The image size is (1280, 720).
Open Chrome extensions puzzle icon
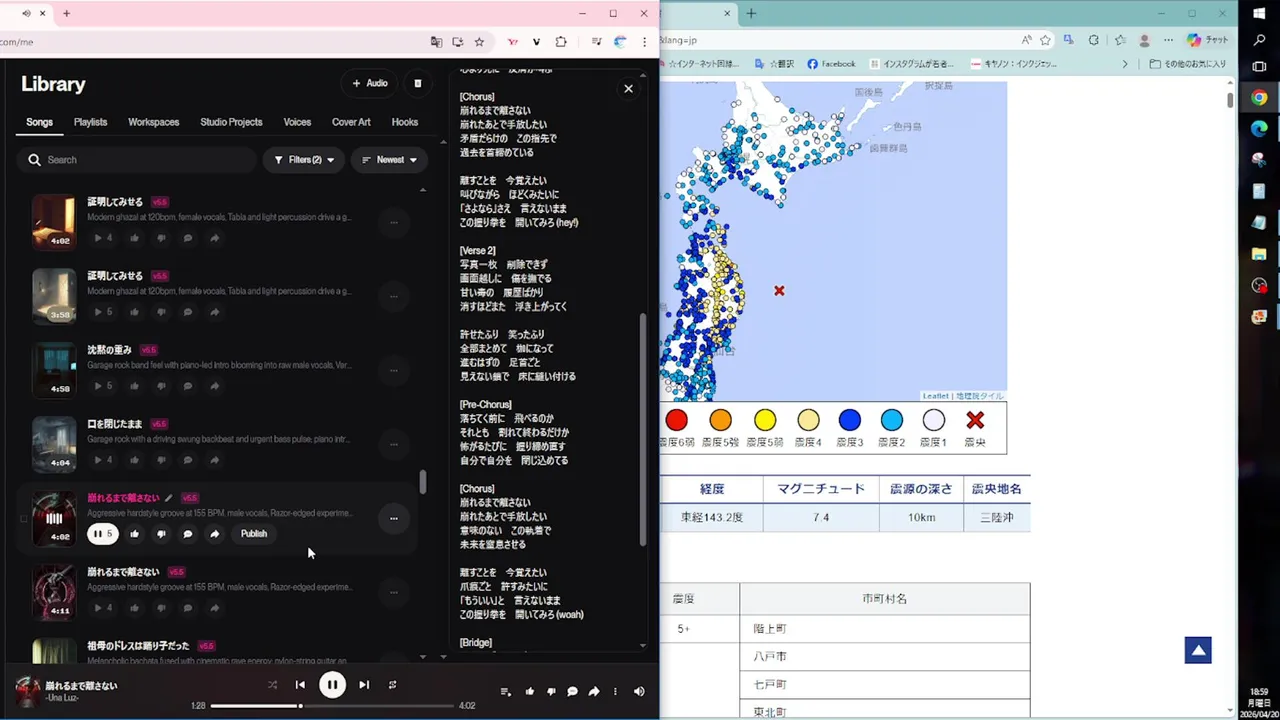pyautogui.click(x=560, y=42)
